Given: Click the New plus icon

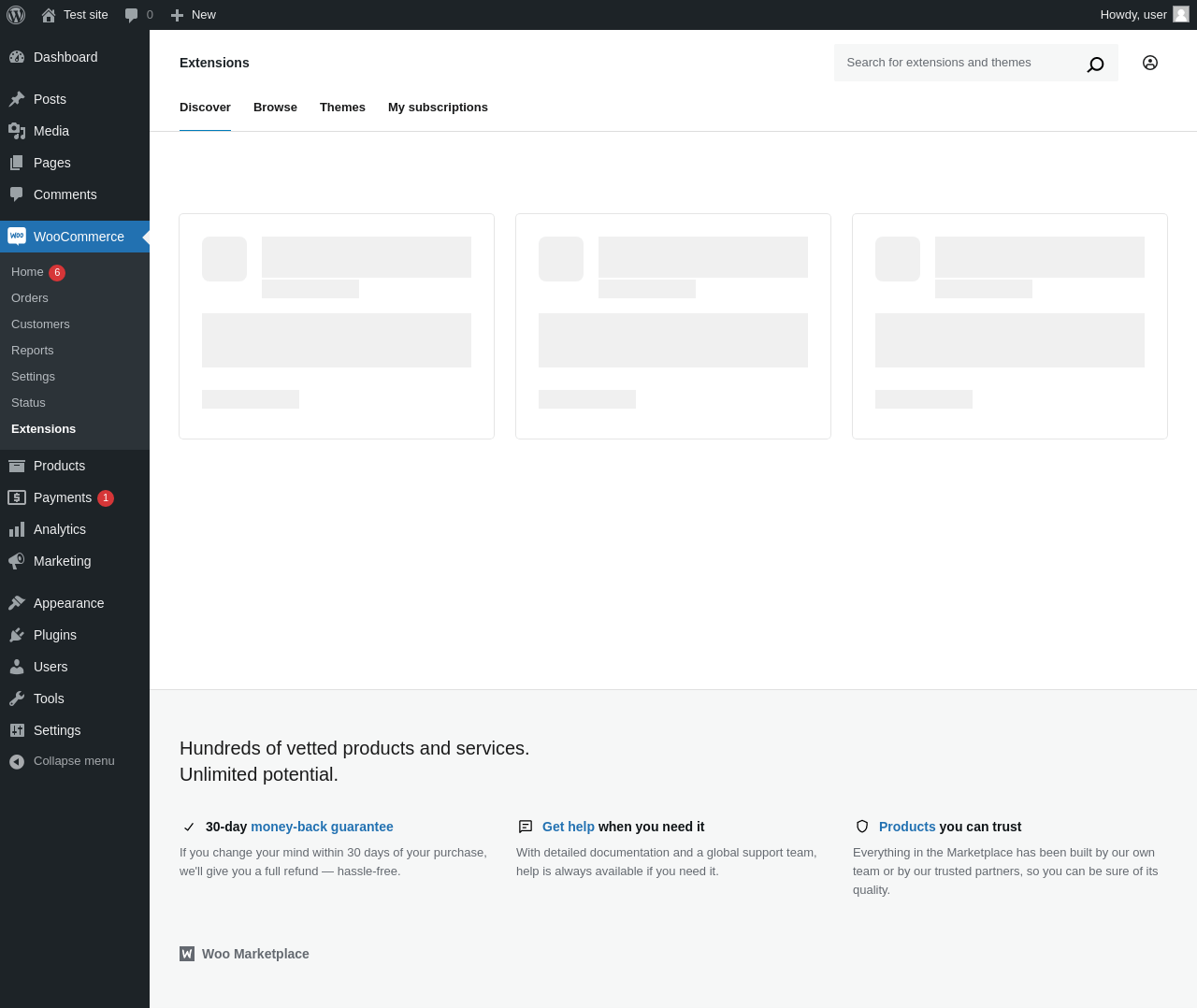Looking at the screenshot, I should coord(177,15).
